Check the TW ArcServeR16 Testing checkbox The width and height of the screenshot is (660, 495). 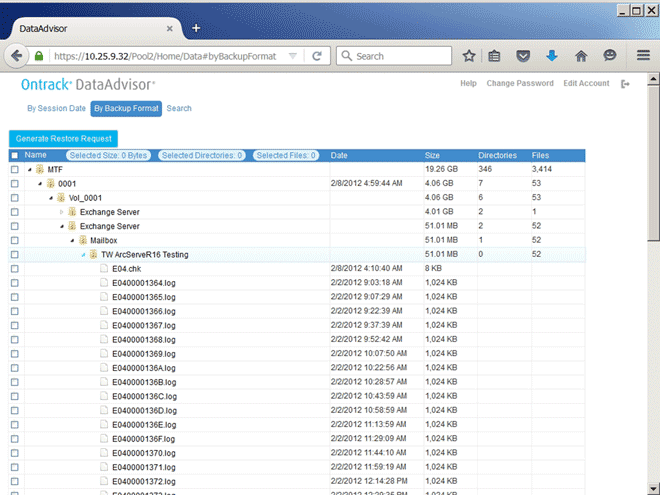pos(15,254)
